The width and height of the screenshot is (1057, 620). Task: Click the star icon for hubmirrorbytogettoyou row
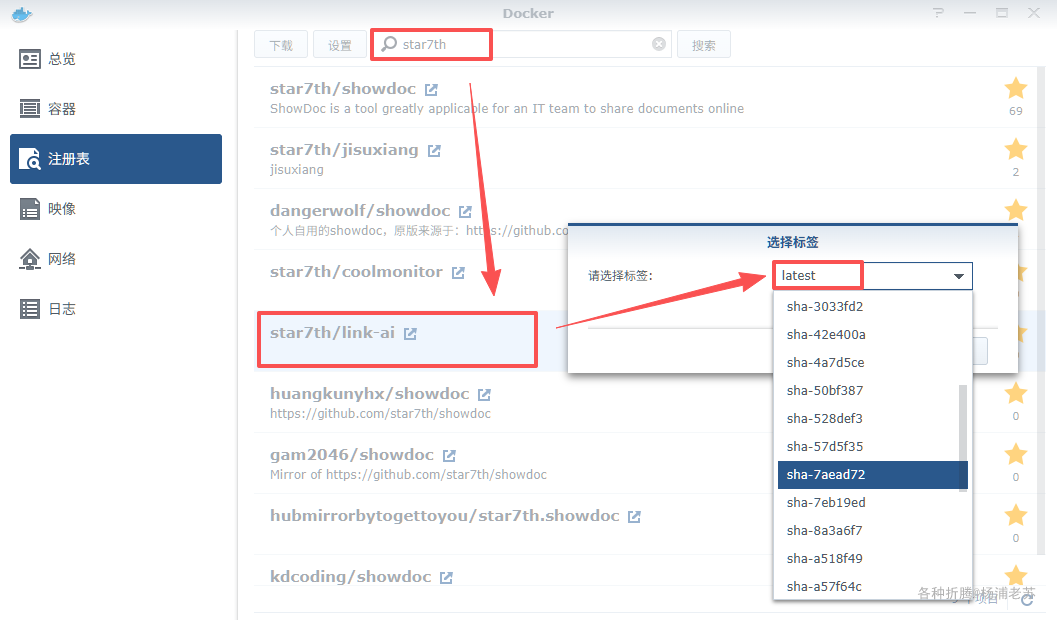tap(1015, 516)
